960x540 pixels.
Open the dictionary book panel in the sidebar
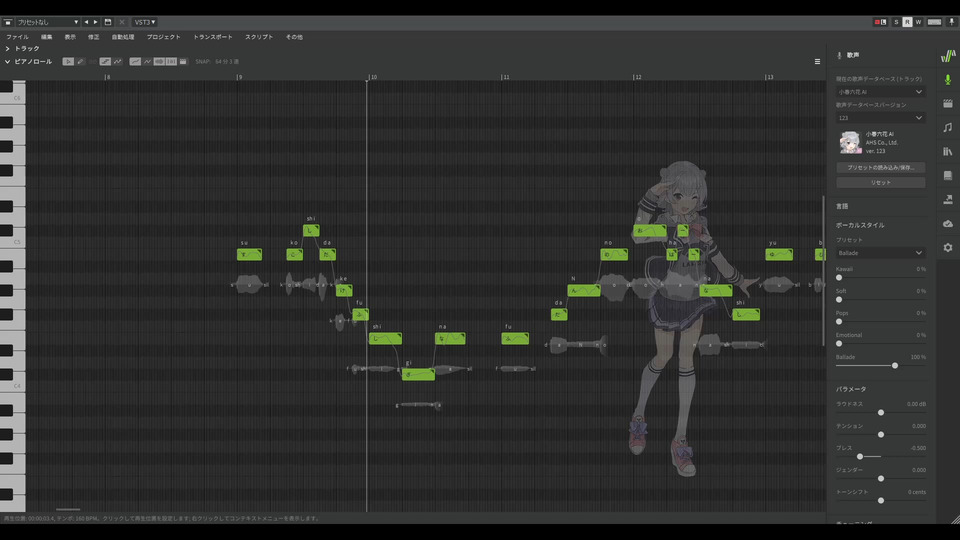pos(948,175)
